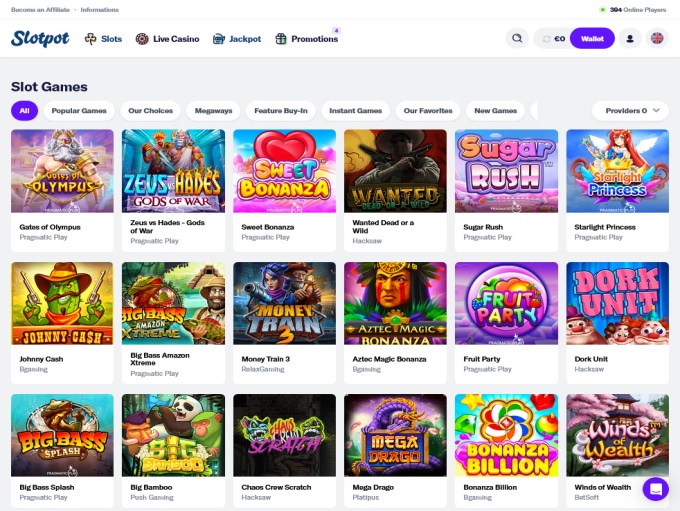Select the Megaways filter tab
The width and height of the screenshot is (680, 511).
coord(212,111)
